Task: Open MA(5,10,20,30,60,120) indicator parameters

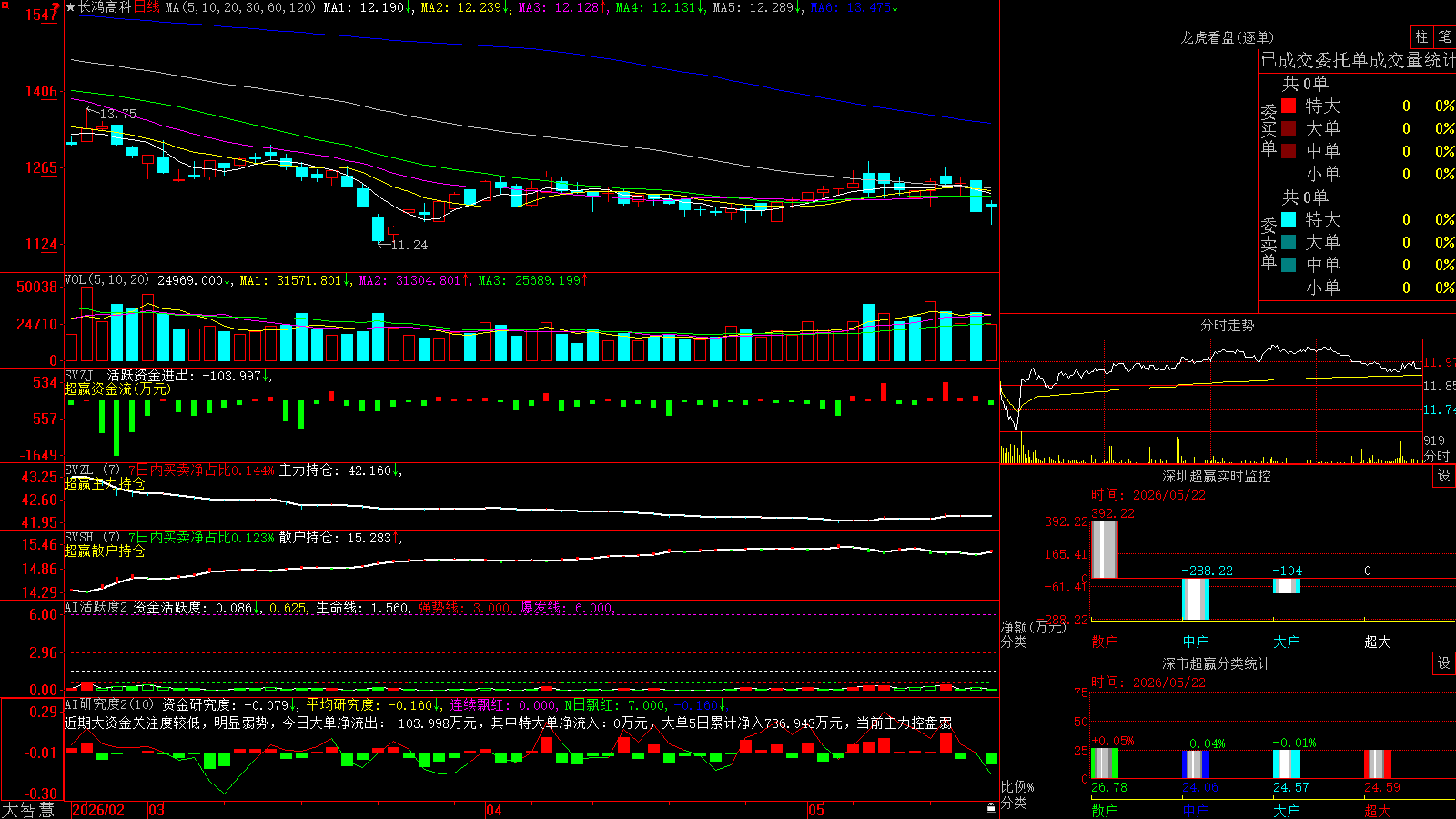Action: pyautogui.click(x=240, y=7)
